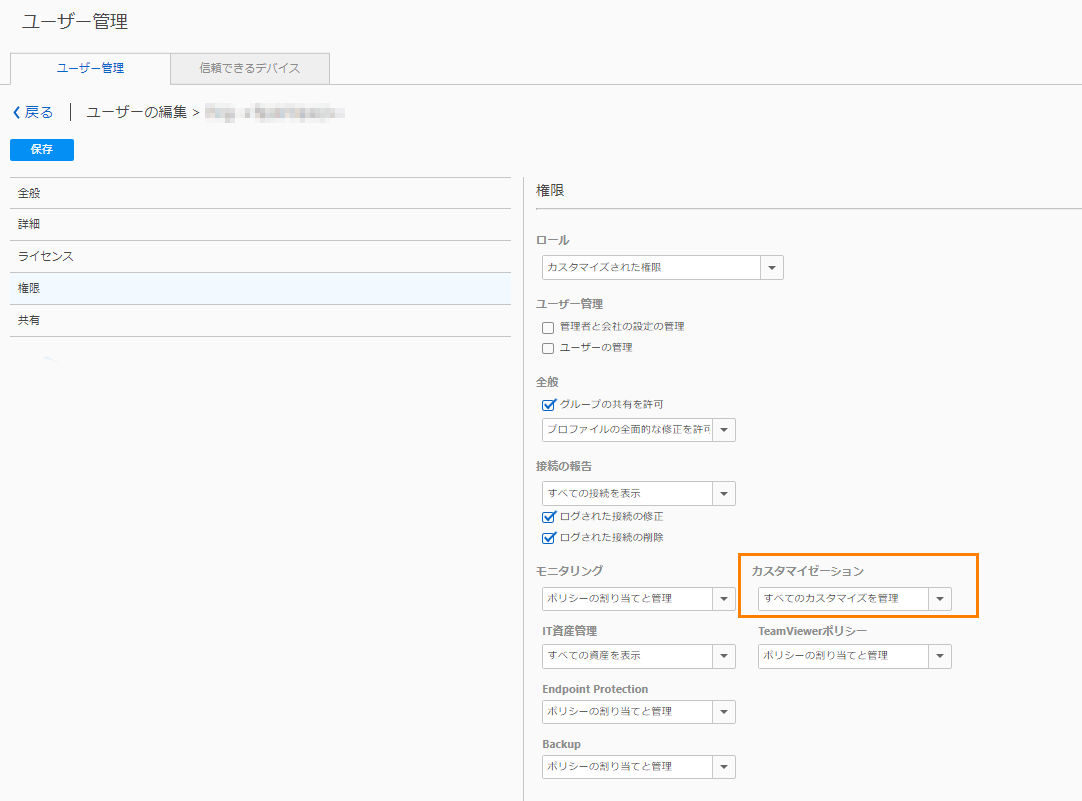Viewport: 1082px width, 801px height.
Task: Uncheck グループの共有を許可
Action: click(549, 405)
